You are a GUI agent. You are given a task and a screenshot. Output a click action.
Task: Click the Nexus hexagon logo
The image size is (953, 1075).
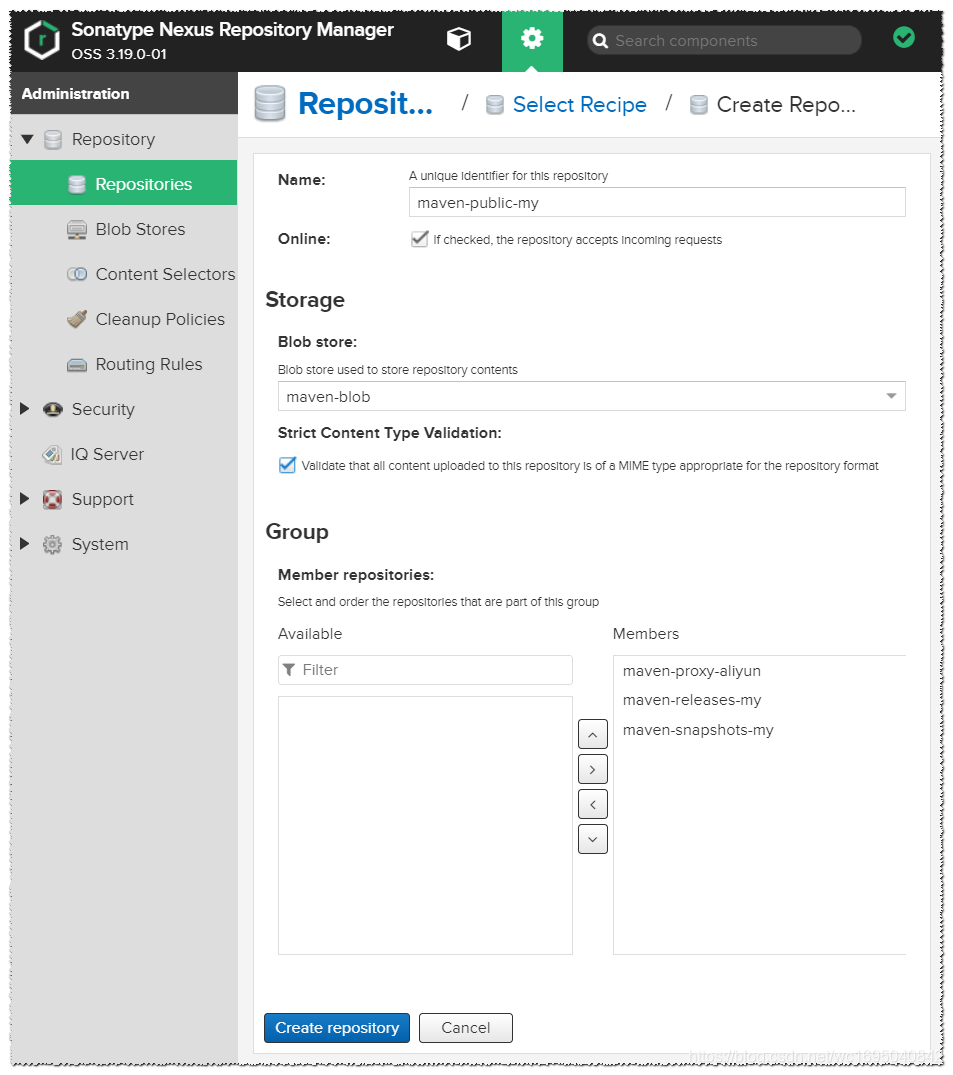pos(42,40)
